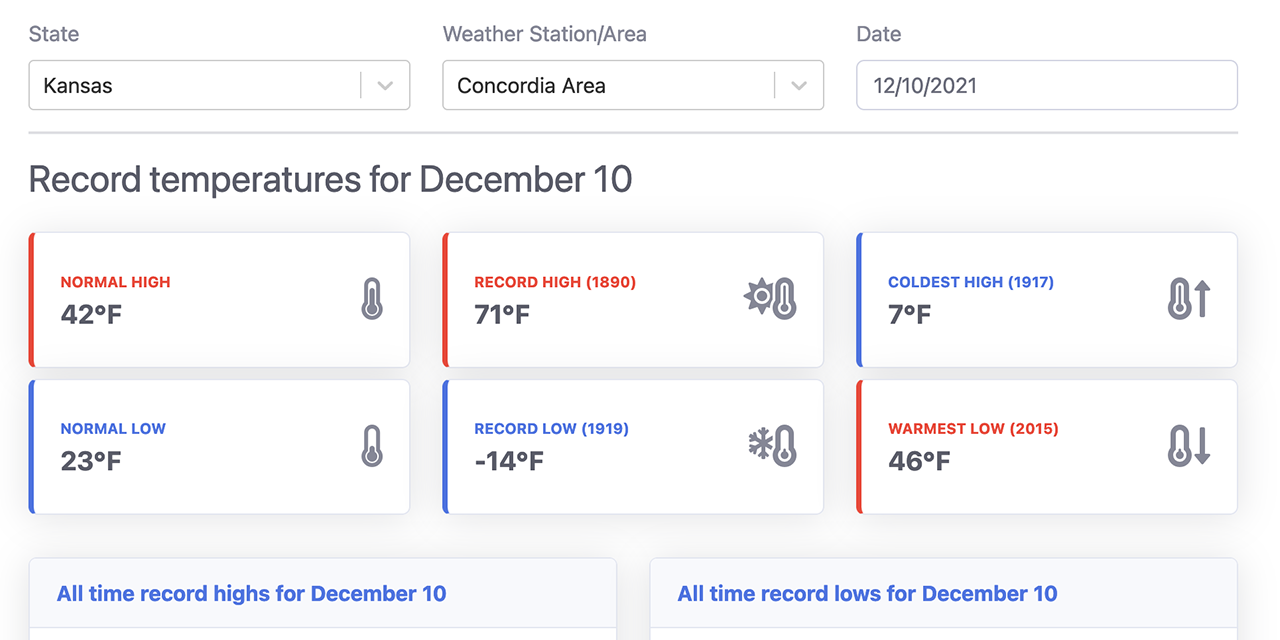Click the thermometer icon on Normal Low card
Screen dimensions: 1280x640
[x=373, y=446]
